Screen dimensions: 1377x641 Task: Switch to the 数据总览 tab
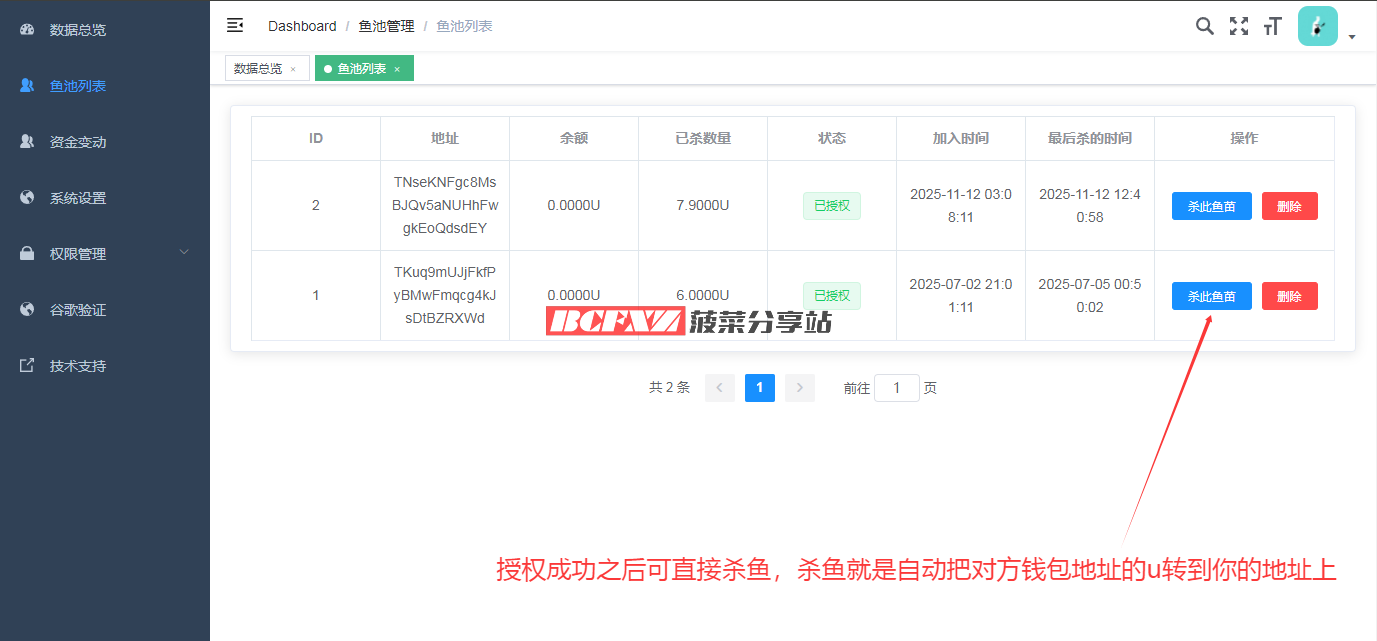coord(258,69)
